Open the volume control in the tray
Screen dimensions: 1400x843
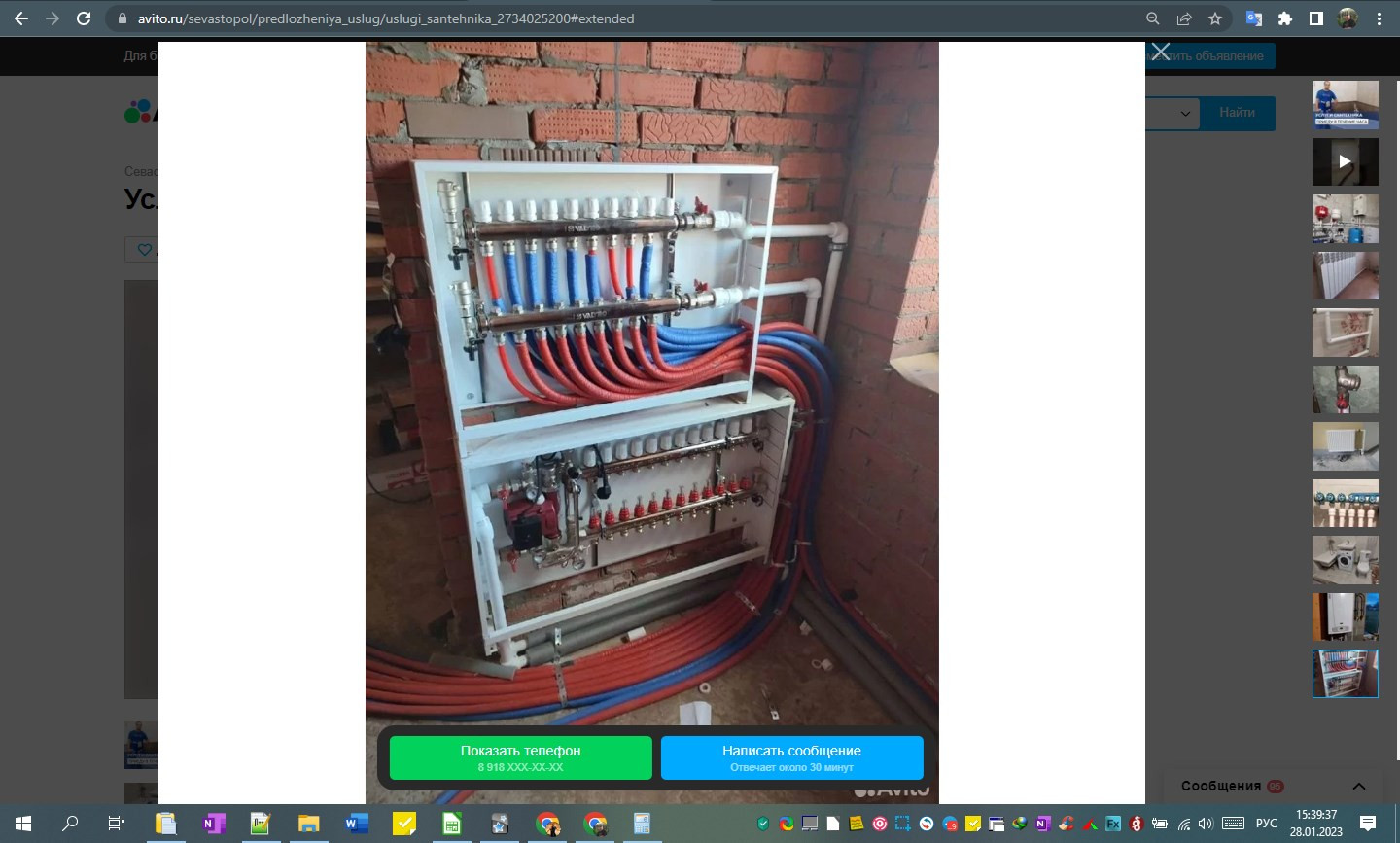pos(1206,824)
